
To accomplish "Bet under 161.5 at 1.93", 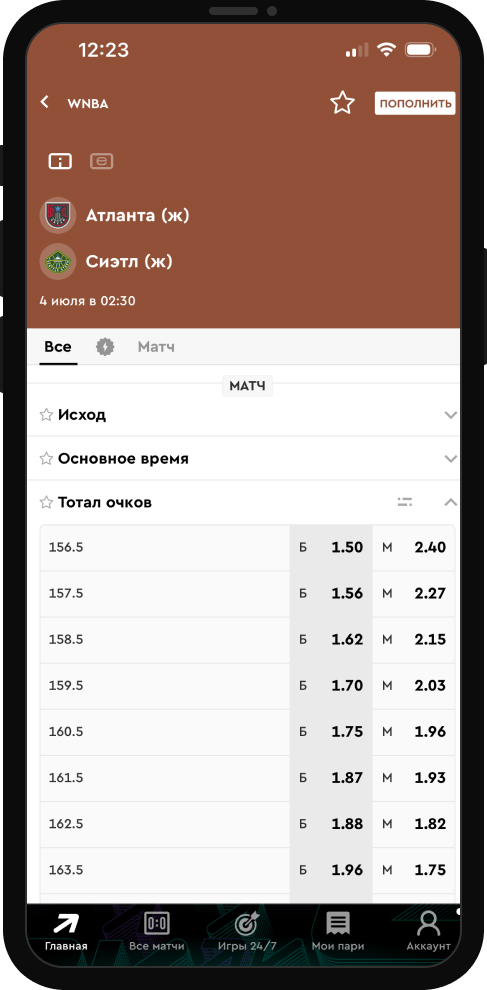I will [414, 778].
